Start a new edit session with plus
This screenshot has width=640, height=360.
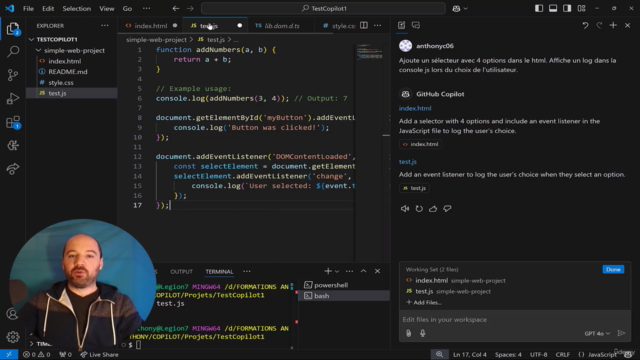(x=613, y=25)
